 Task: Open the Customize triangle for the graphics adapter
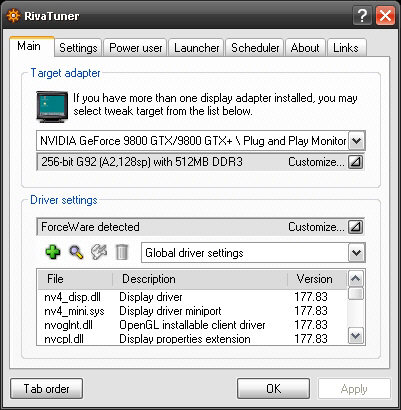[x=356, y=162]
